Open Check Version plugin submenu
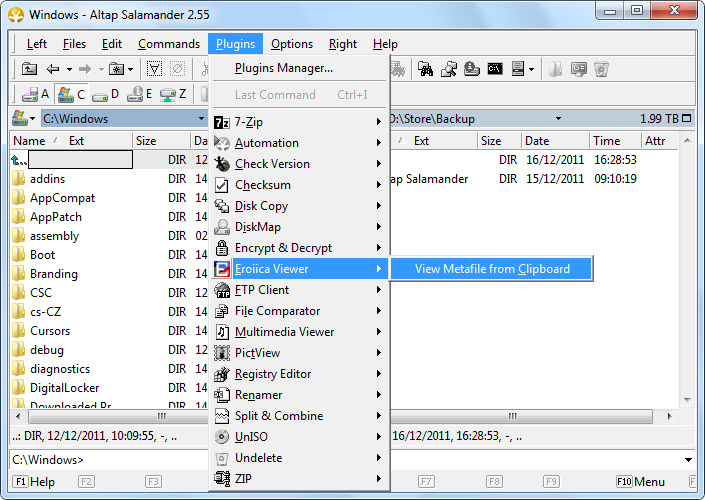The height and width of the screenshot is (500, 705). pyautogui.click(x=299, y=164)
